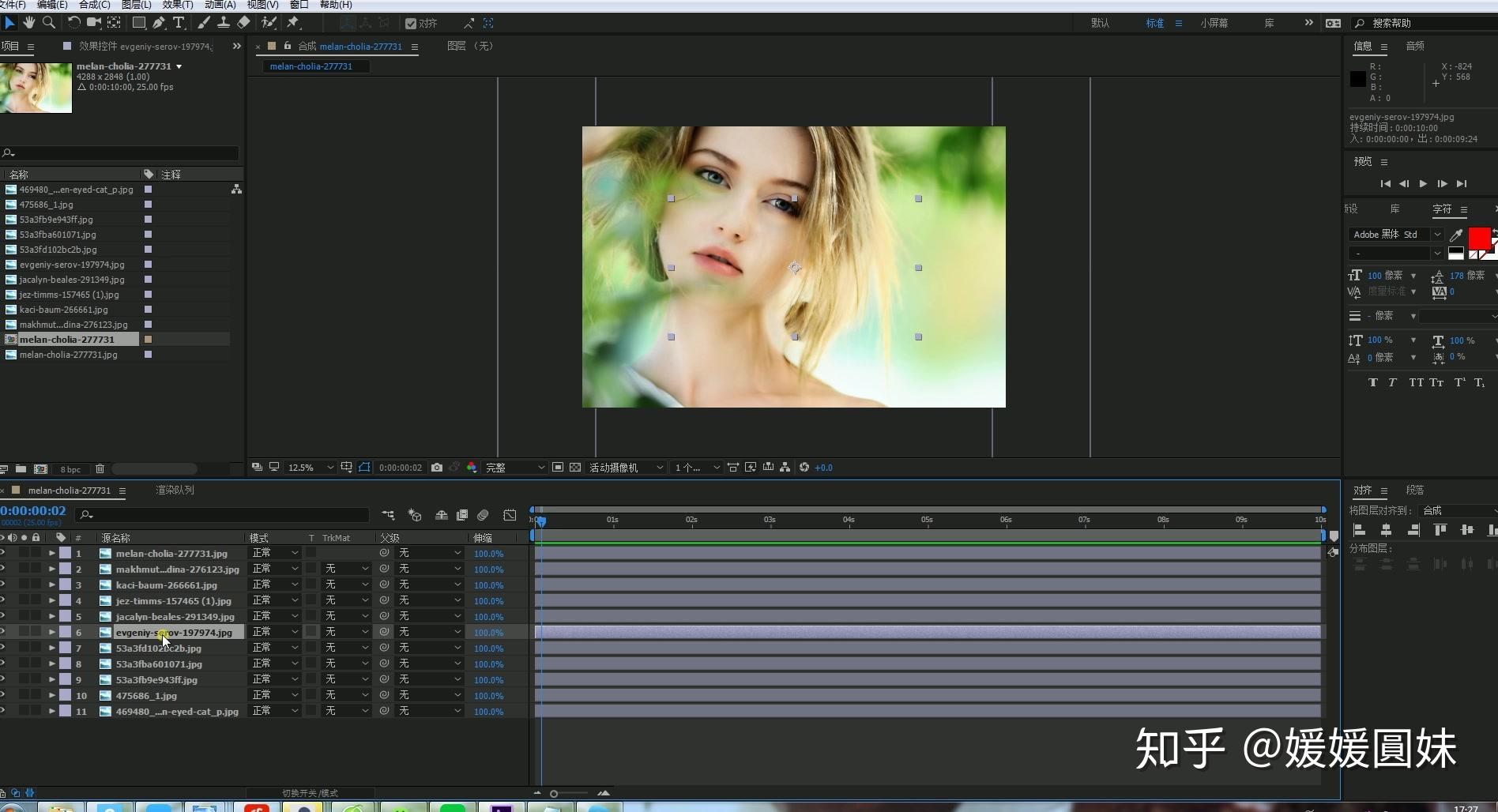
Task: Select the Roto Brush tool
Action: (269, 23)
